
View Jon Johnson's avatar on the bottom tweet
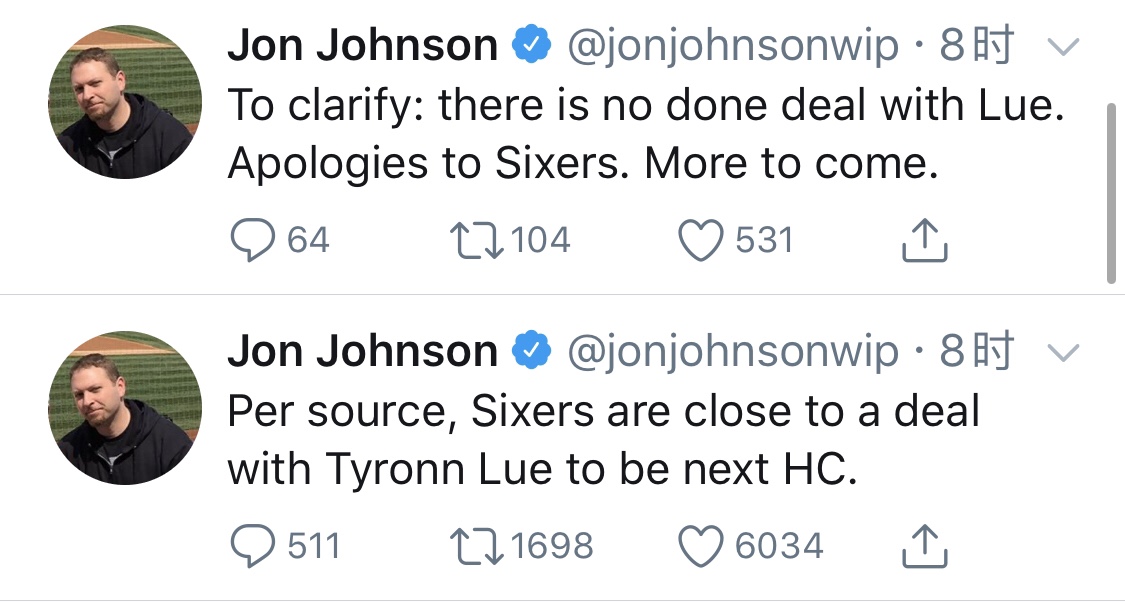click(x=124, y=407)
